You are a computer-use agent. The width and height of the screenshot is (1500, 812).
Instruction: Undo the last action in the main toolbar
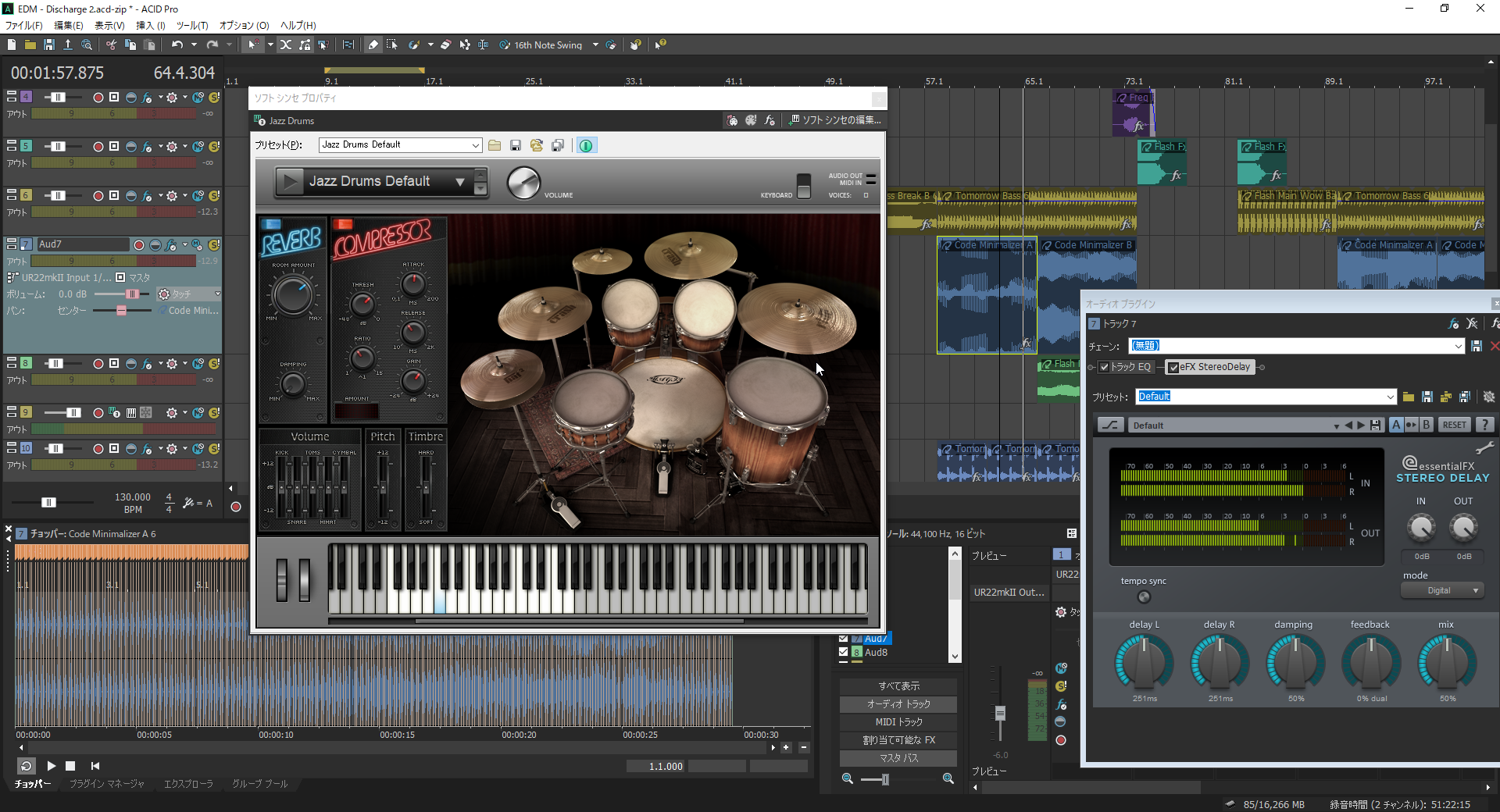tap(177, 45)
